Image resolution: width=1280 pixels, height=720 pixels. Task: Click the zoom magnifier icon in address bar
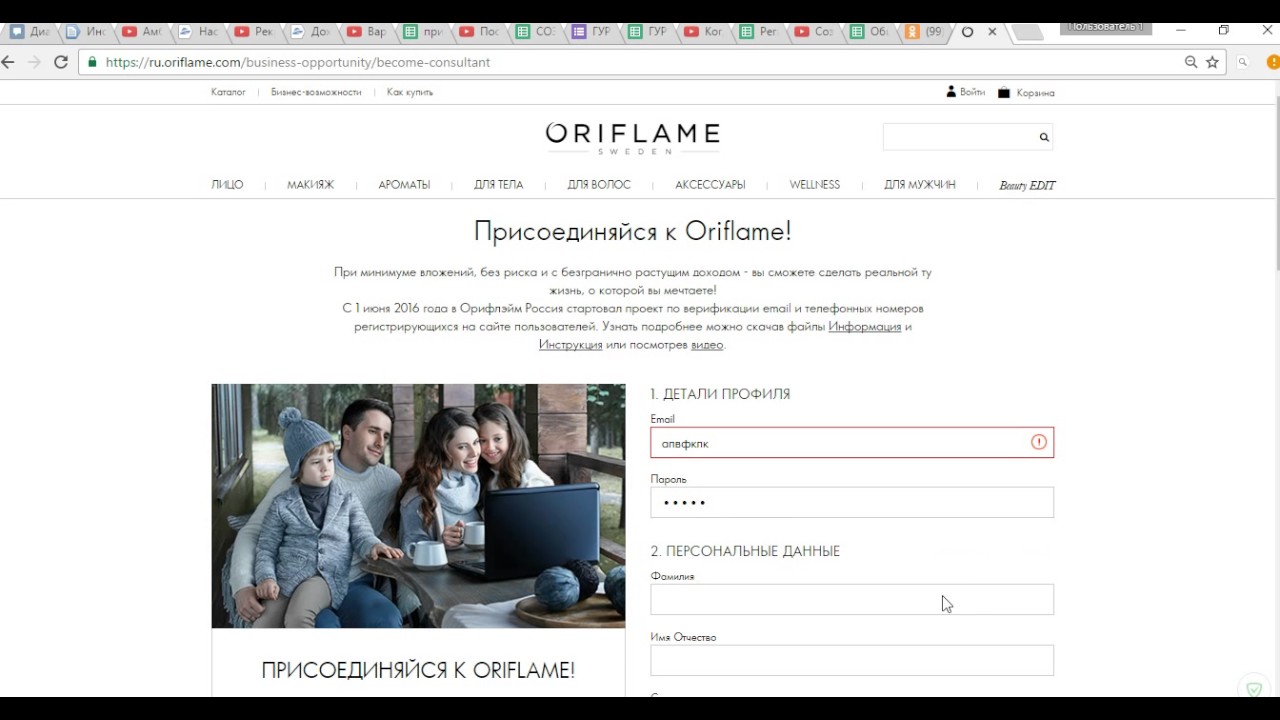[x=1191, y=62]
